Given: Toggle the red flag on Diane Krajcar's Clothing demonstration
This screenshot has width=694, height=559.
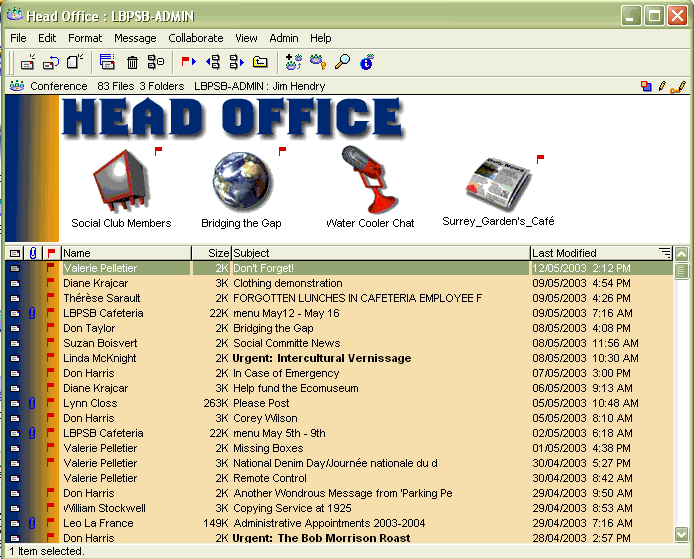Looking at the screenshot, I should coord(51,283).
